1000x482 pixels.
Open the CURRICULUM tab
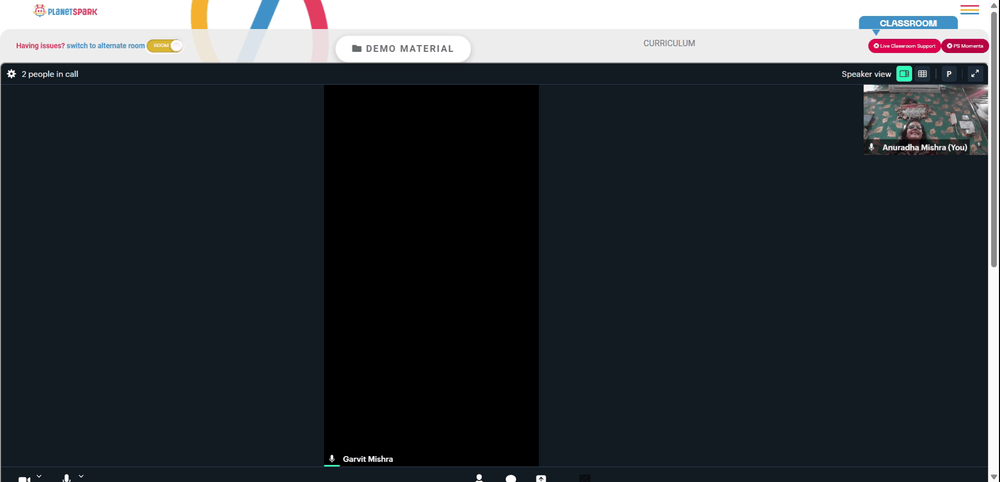669,43
